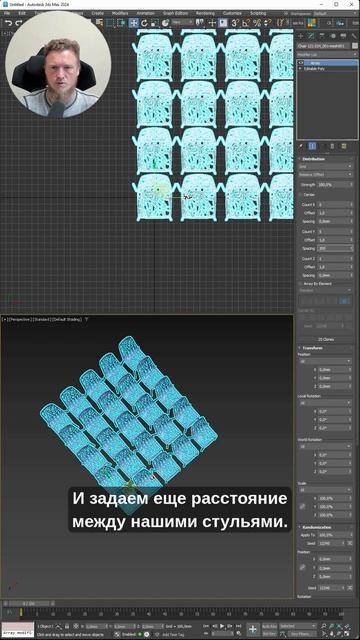Click the Pin Stack icon
This screenshot has height=640, width=360.
click(301, 146)
